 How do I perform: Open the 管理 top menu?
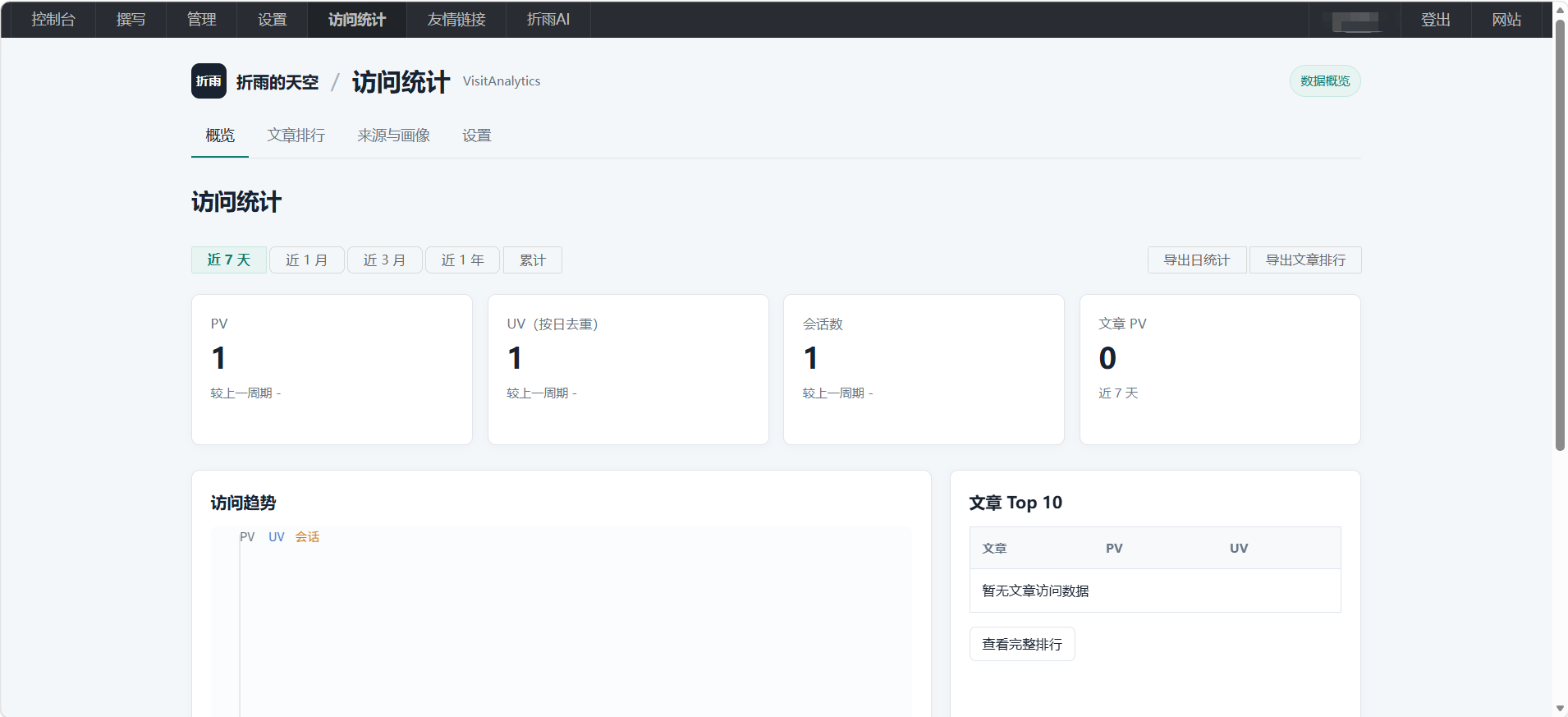point(202,20)
